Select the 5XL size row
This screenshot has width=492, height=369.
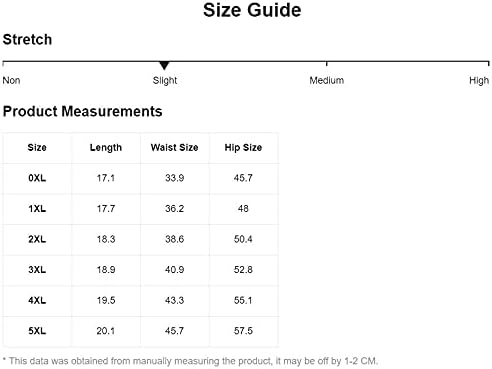pos(141,331)
